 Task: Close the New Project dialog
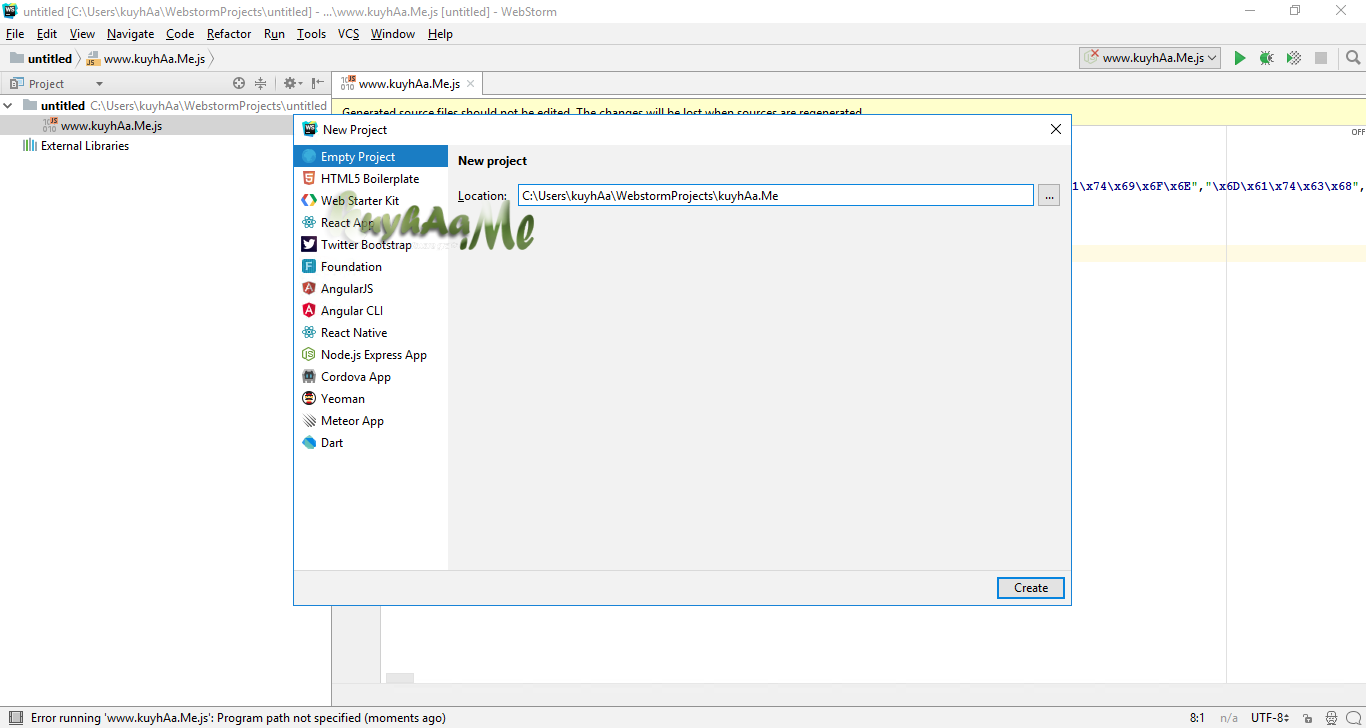pos(1056,130)
